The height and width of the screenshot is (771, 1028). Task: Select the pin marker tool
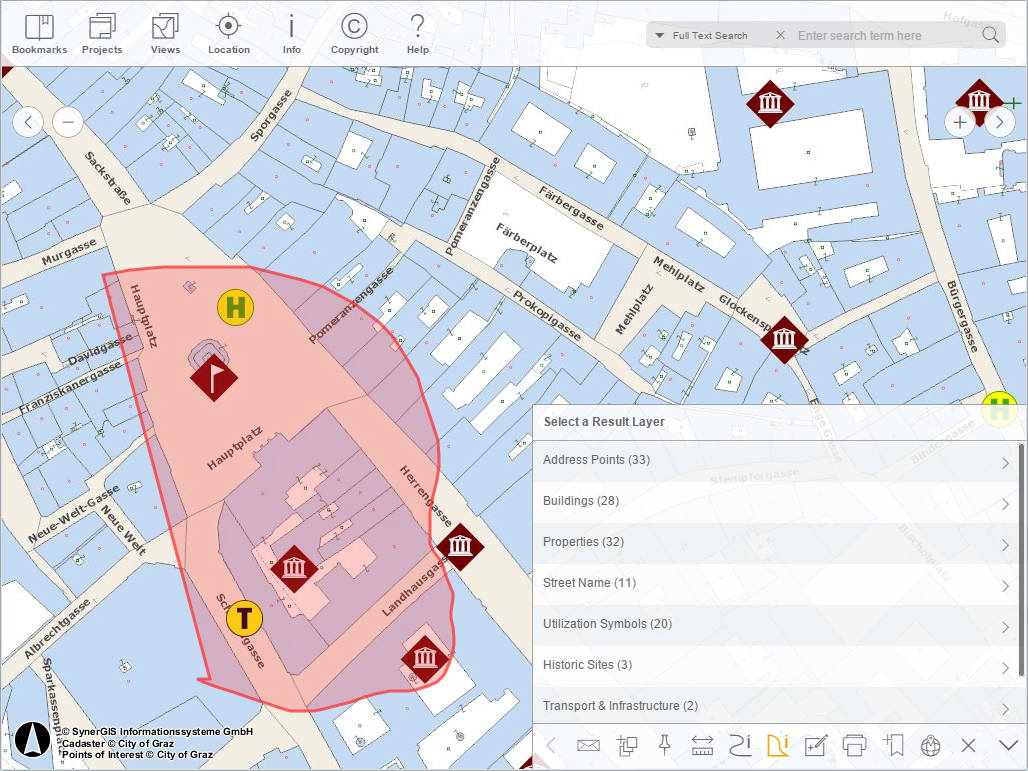pyautogui.click(x=663, y=745)
